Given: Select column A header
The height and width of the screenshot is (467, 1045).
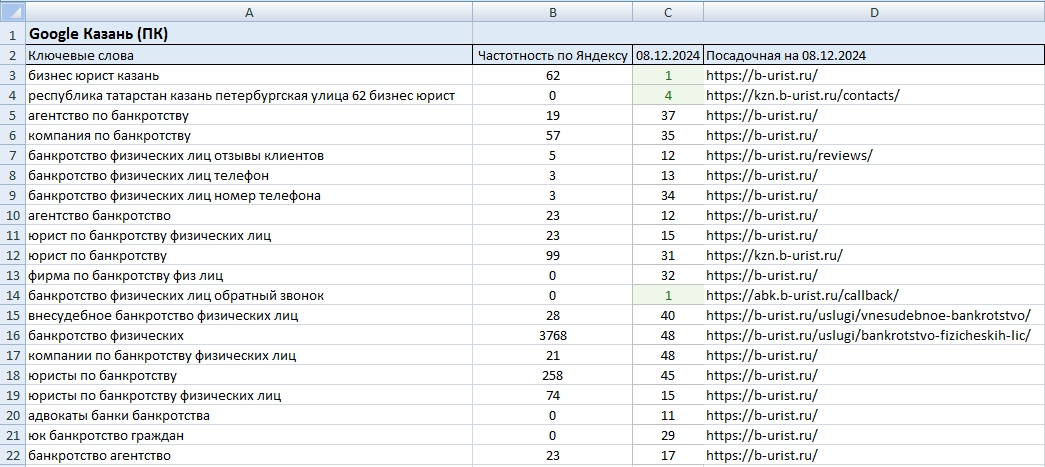Looking at the screenshot, I should [x=249, y=11].
